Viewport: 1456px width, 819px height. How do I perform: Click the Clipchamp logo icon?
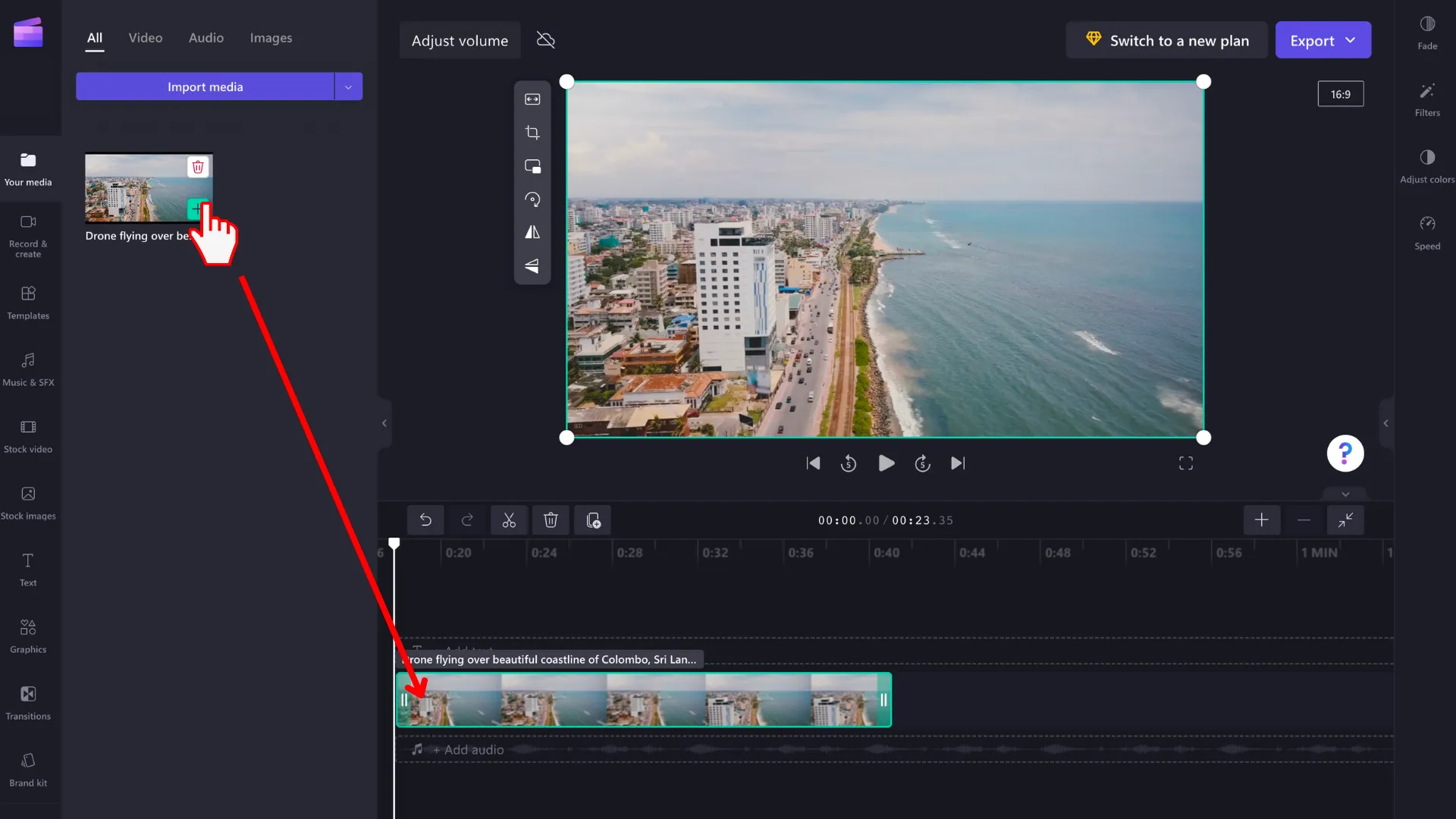pos(28,33)
